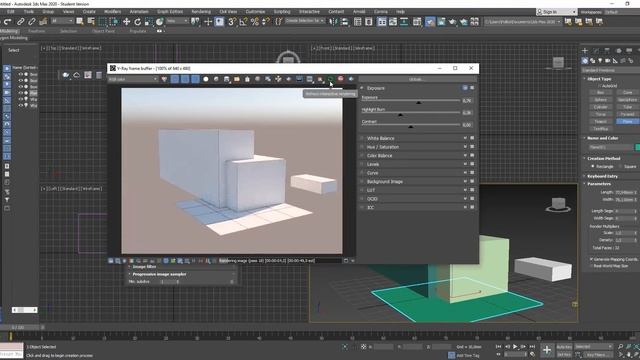Open the RGB color channel dropdown in VFB
This screenshot has width=640, height=360.
click(133, 79)
